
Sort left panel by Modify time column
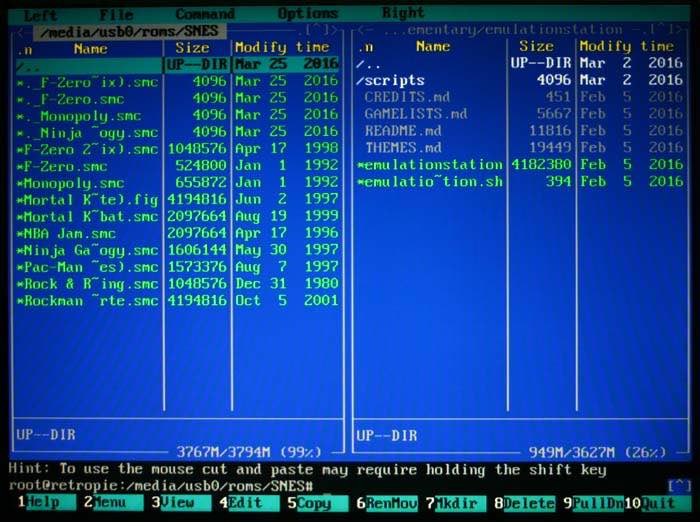(282, 47)
